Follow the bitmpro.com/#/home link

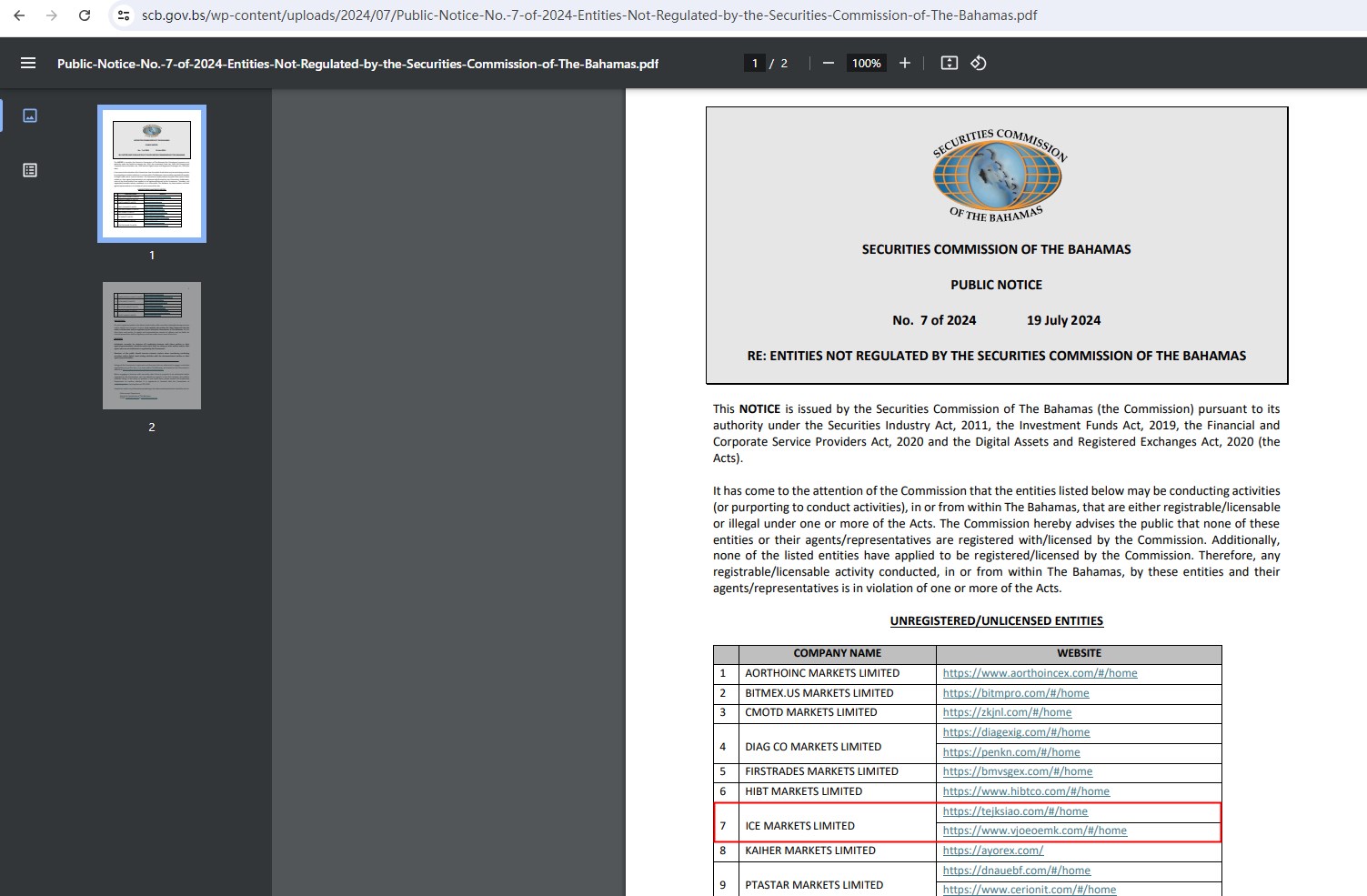pyautogui.click(x=1016, y=693)
